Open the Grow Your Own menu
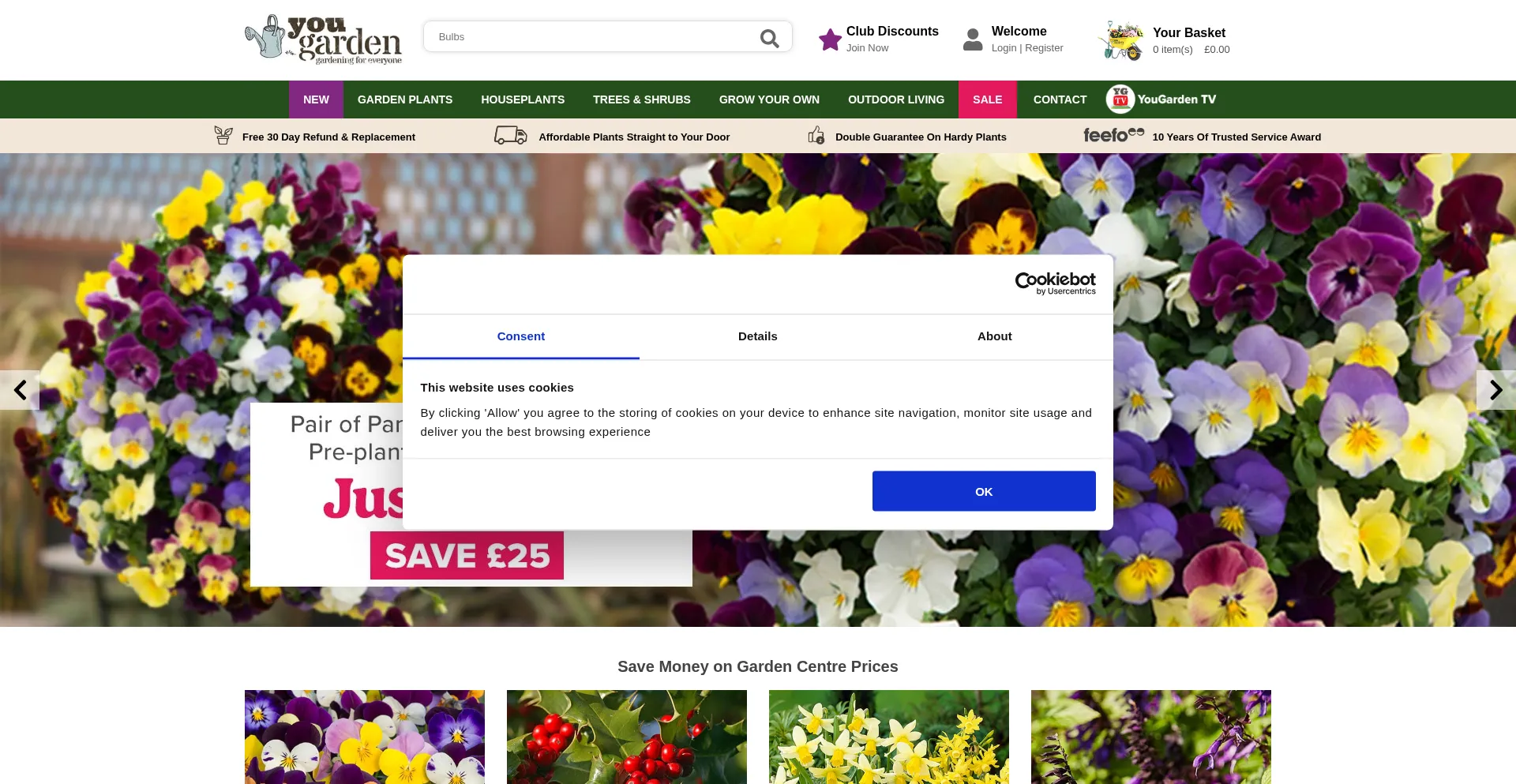Image resolution: width=1516 pixels, height=784 pixels. pos(768,99)
